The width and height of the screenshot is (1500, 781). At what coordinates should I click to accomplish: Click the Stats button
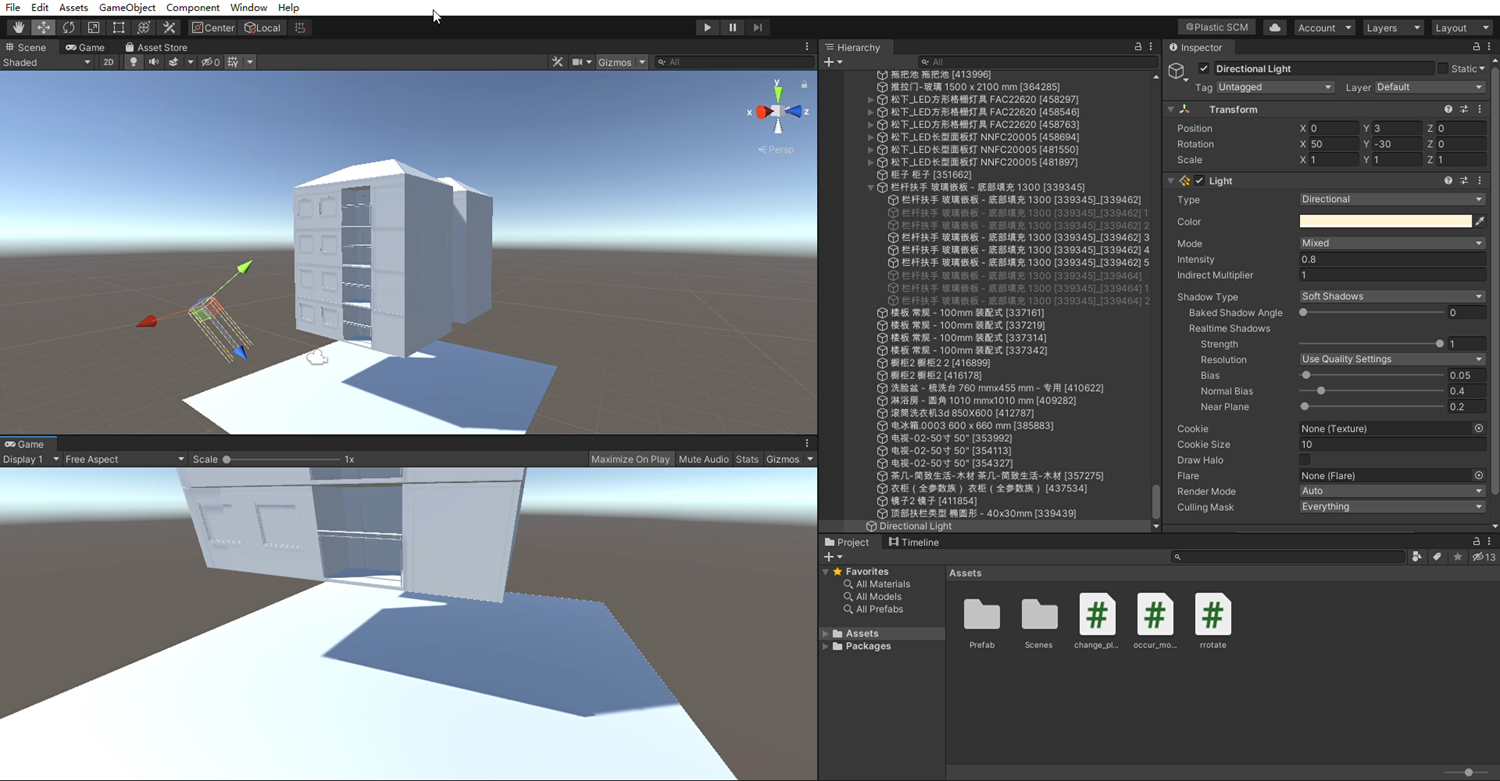747,459
